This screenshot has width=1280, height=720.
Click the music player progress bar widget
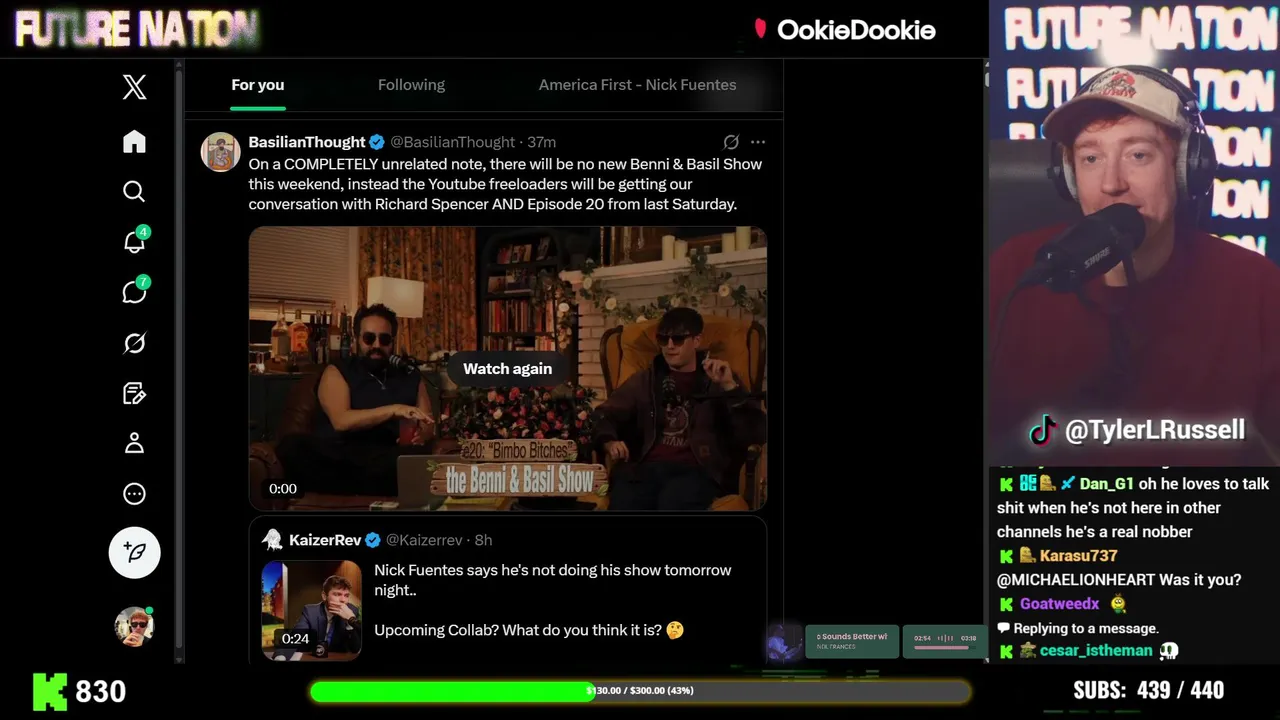[x=945, y=641]
